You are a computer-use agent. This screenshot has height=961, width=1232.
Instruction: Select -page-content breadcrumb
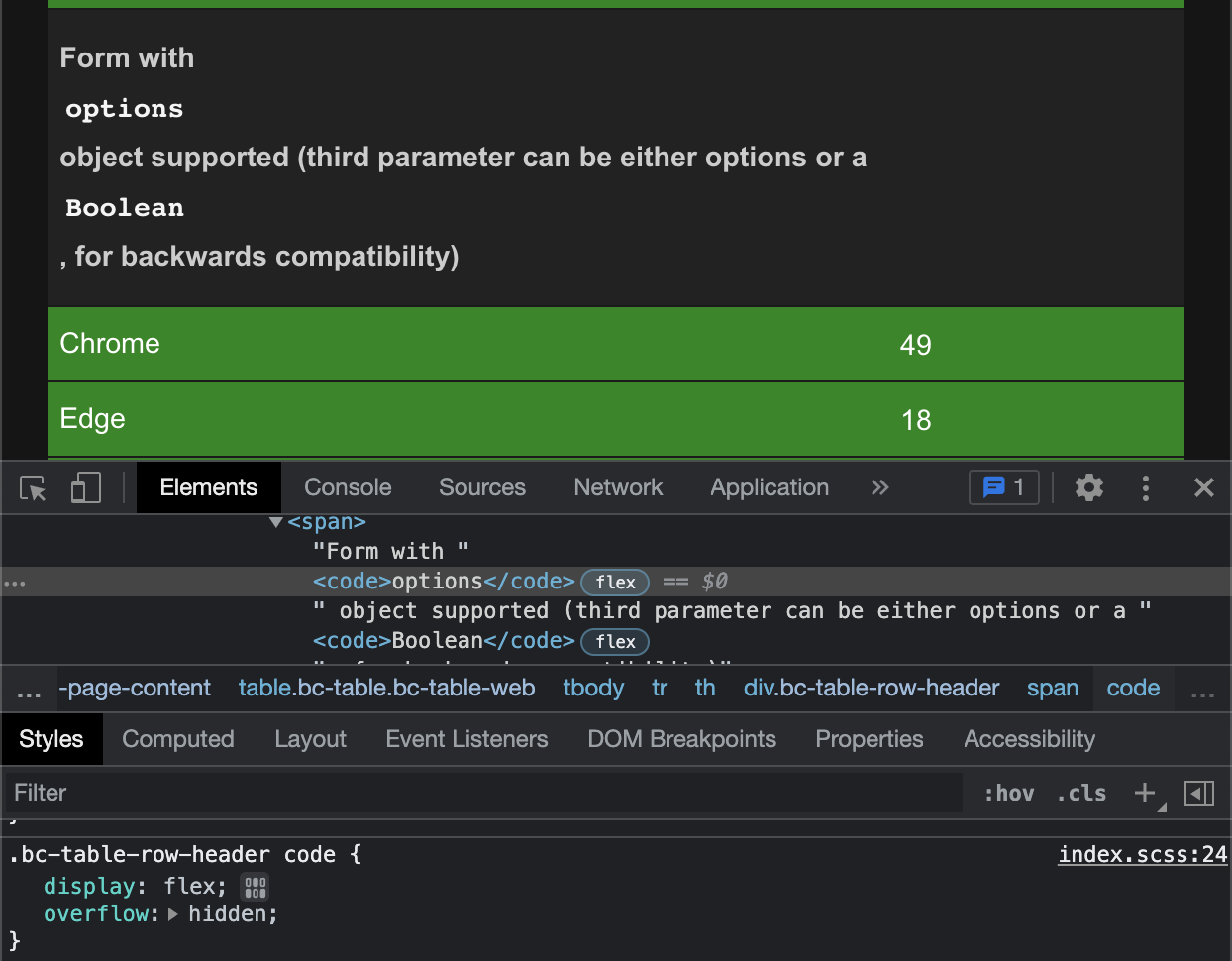[x=135, y=688]
